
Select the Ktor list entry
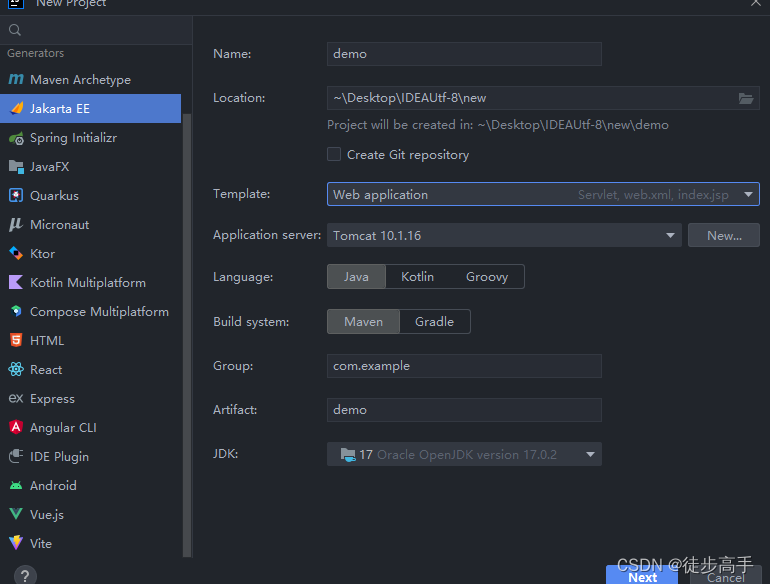tap(91, 253)
